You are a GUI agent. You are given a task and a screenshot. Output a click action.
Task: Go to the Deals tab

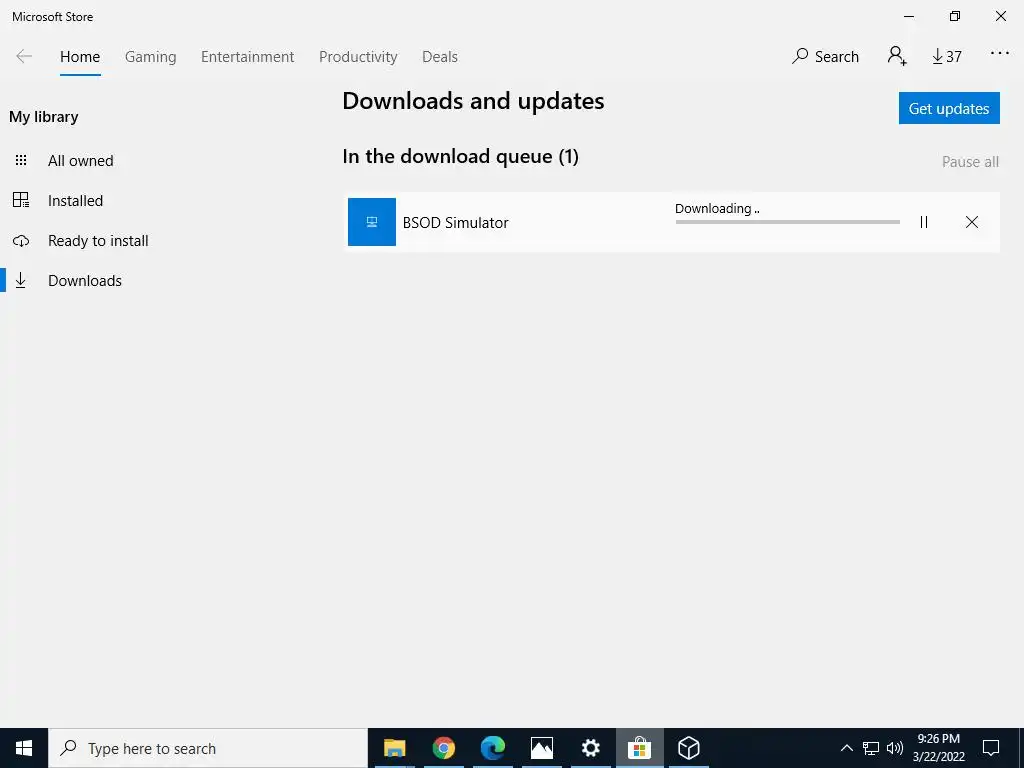pos(440,57)
